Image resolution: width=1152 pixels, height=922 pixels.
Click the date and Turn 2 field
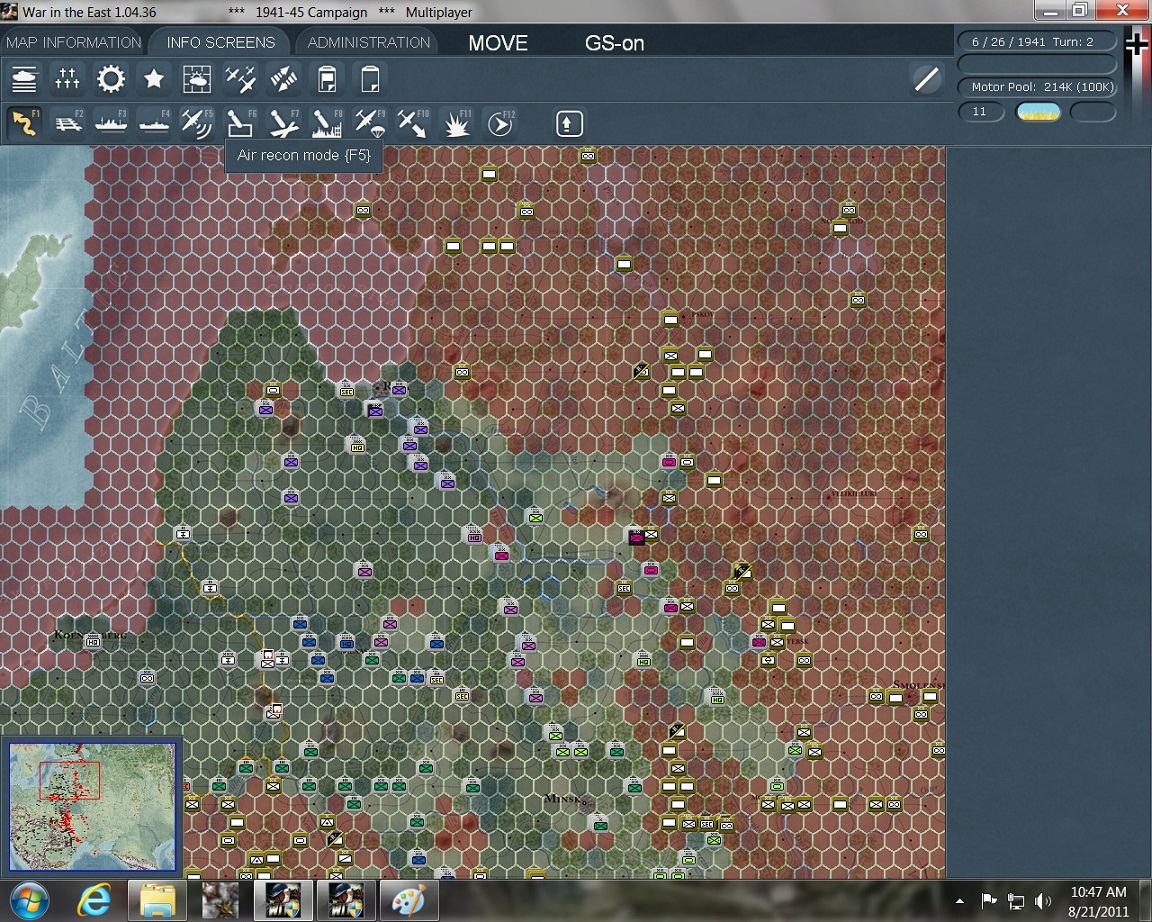click(x=1037, y=42)
